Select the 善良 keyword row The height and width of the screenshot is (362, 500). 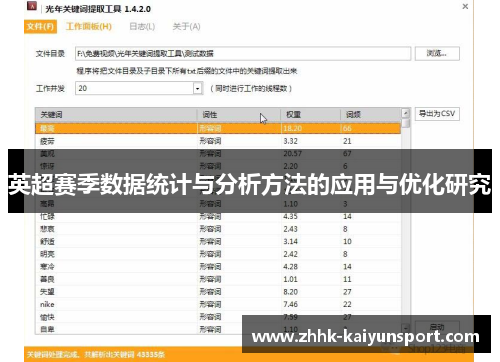point(218,279)
